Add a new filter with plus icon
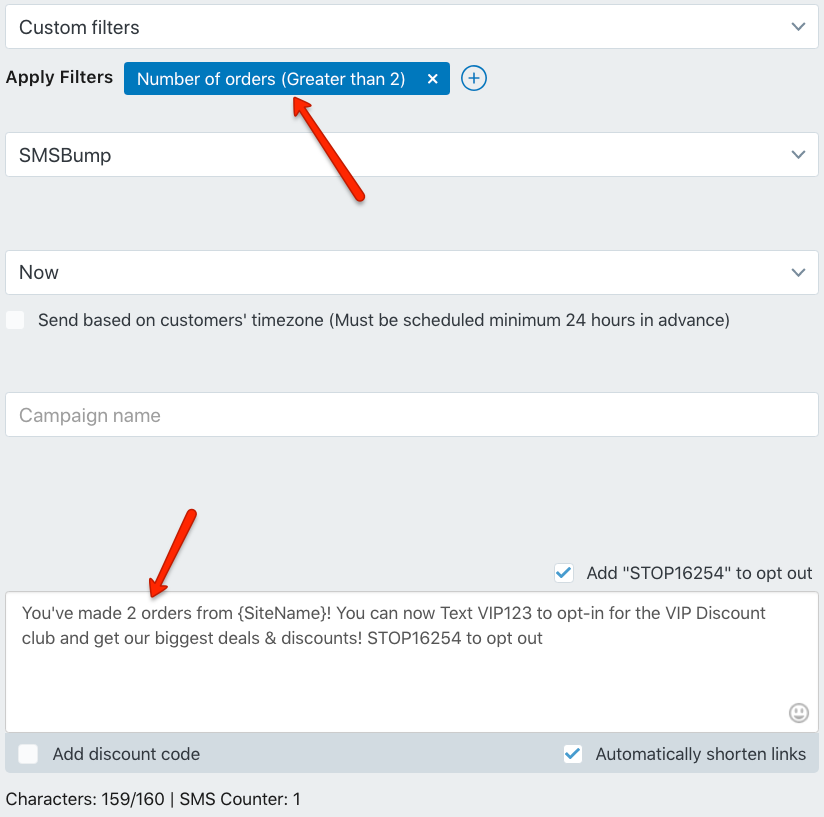Screen dimensions: 824x817 click(x=473, y=78)
